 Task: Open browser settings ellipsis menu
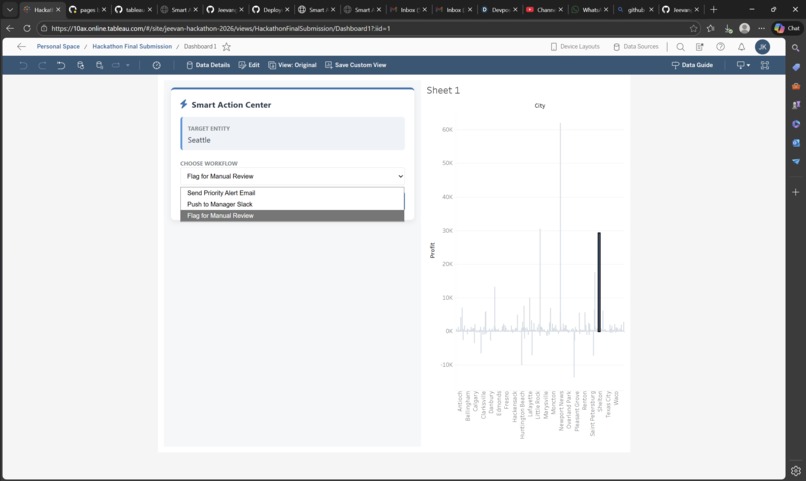(x=761, y=28)
